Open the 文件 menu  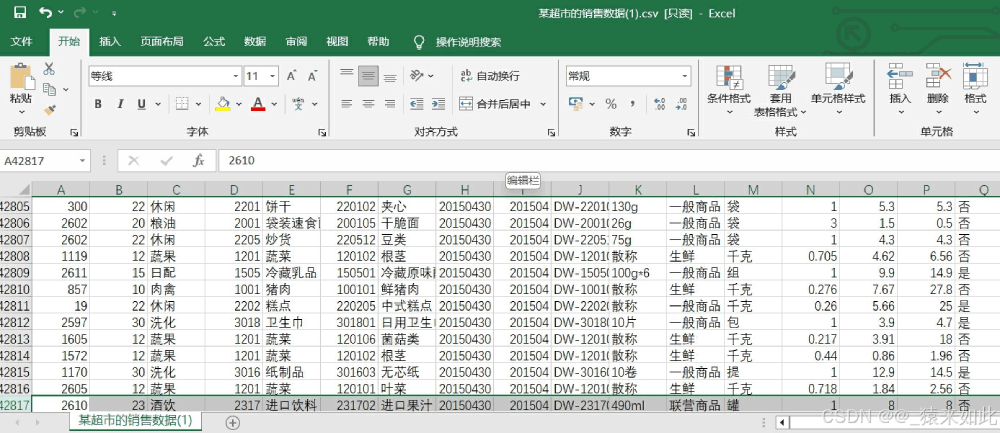click(21, 42)
